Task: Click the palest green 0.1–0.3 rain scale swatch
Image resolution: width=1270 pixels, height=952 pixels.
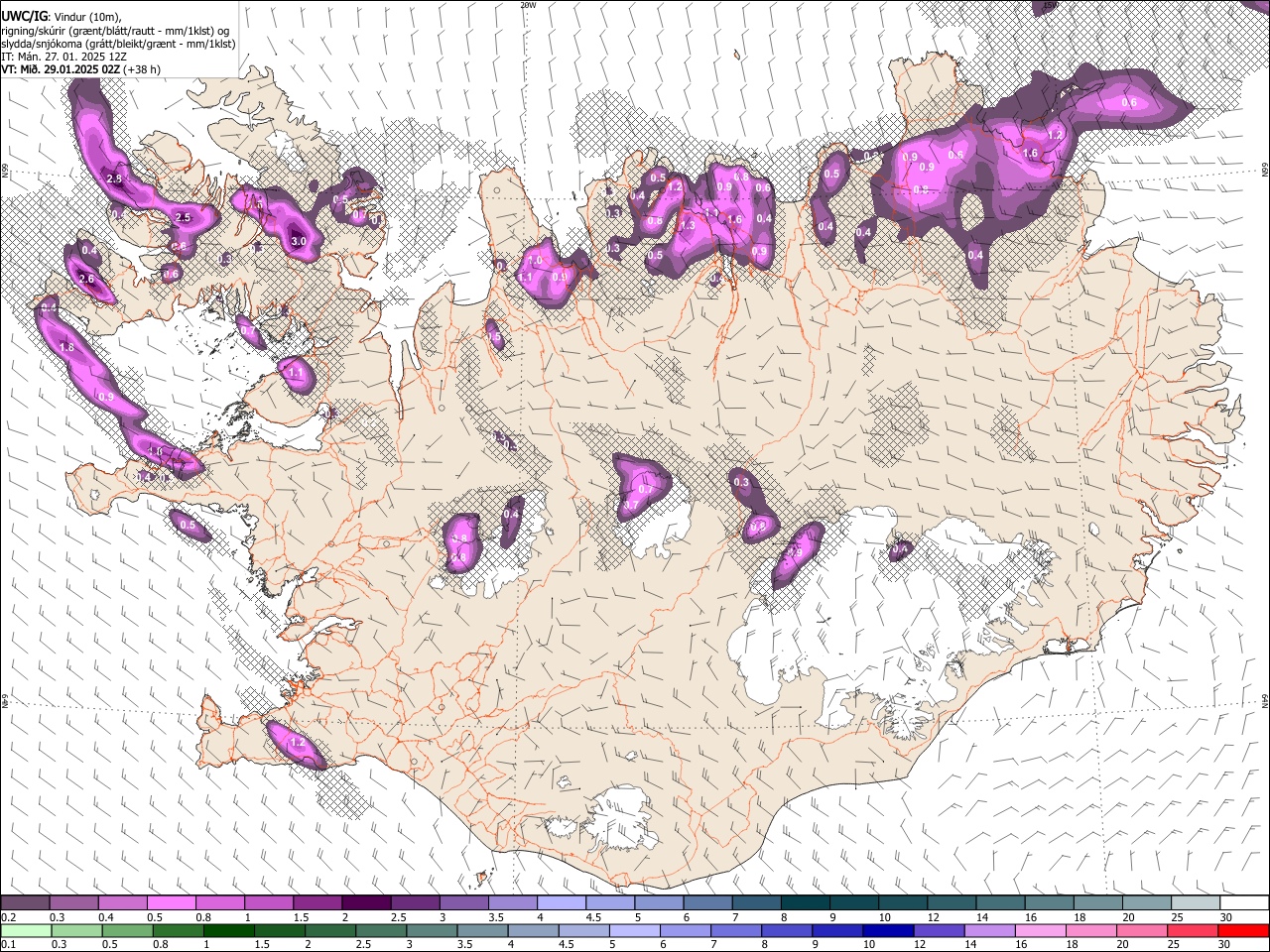Action: 25,930
